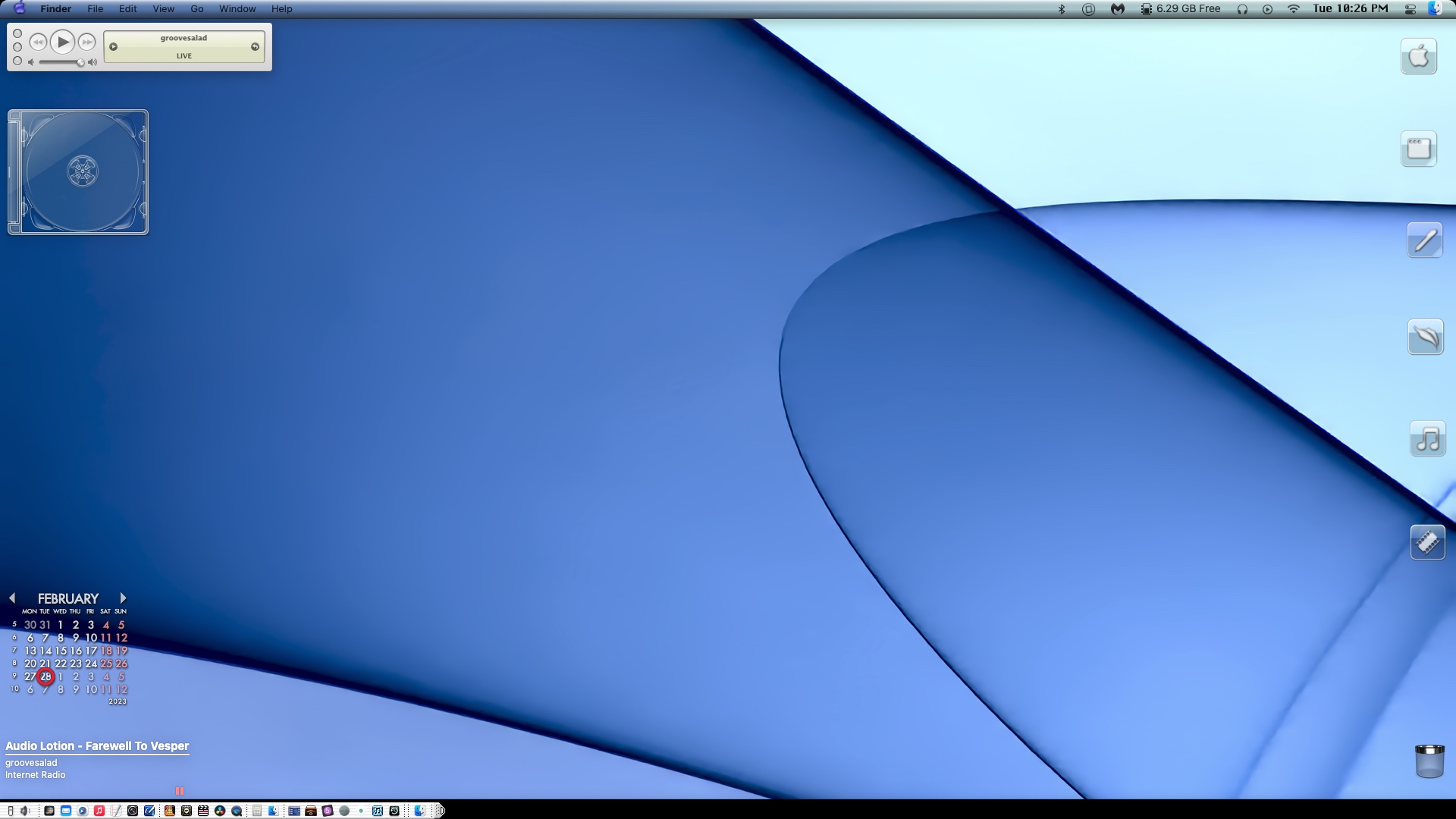
Task: Click the Wi-Fi status icon in menu bar
Action: (x=1294, y=9)
